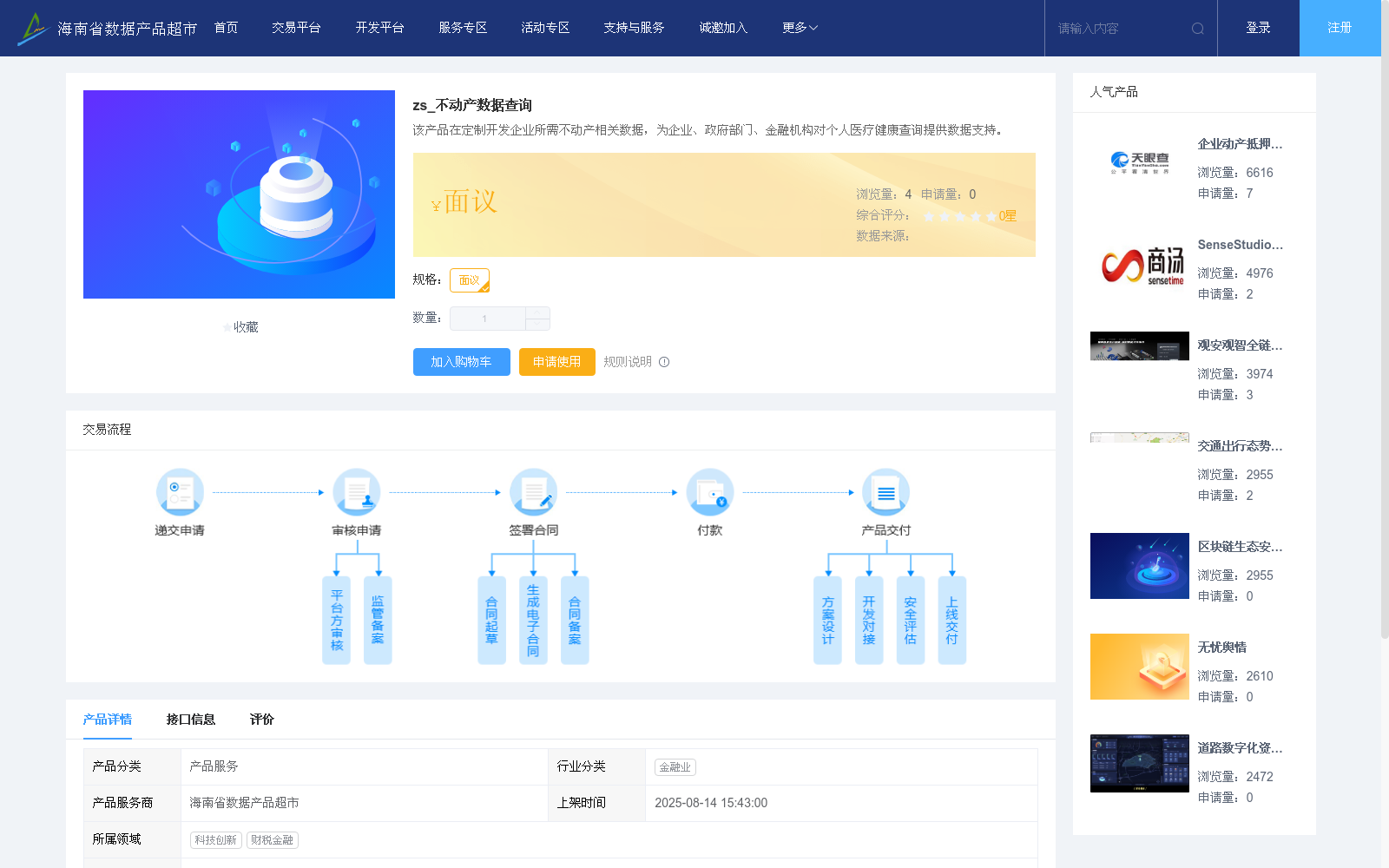1389x868 pixels.
Task: Click the 监管备案 sub-step box
Action: pos(378,621)
